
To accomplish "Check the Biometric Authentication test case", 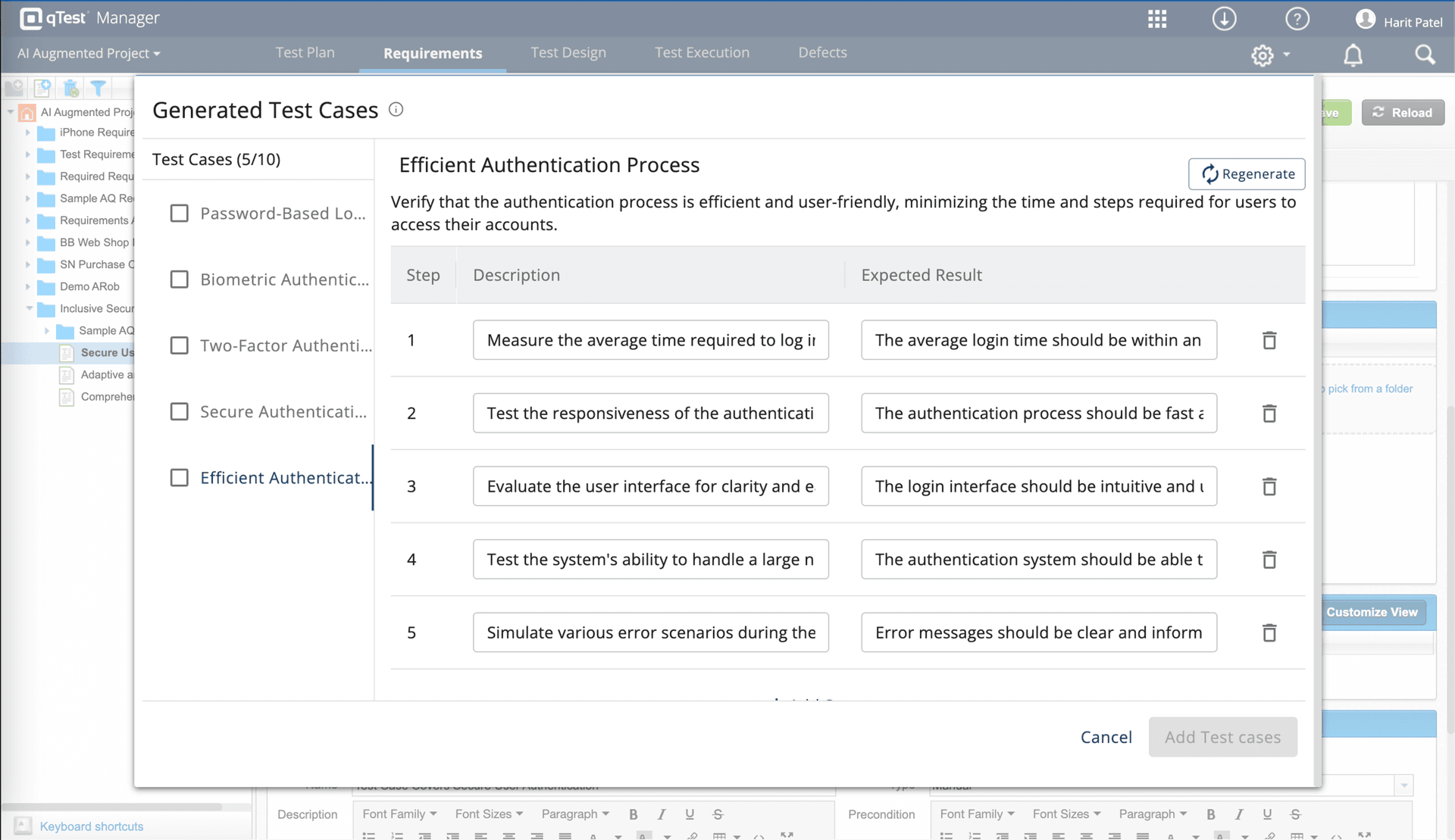I will point(180,279).
